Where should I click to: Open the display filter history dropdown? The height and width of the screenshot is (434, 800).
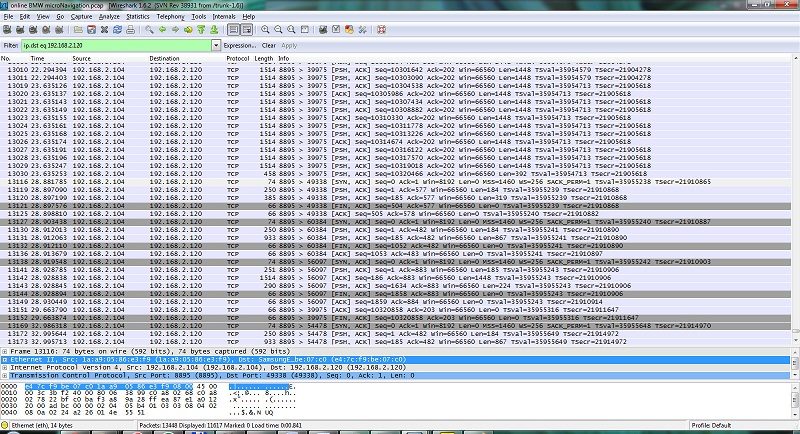point(216,45)
